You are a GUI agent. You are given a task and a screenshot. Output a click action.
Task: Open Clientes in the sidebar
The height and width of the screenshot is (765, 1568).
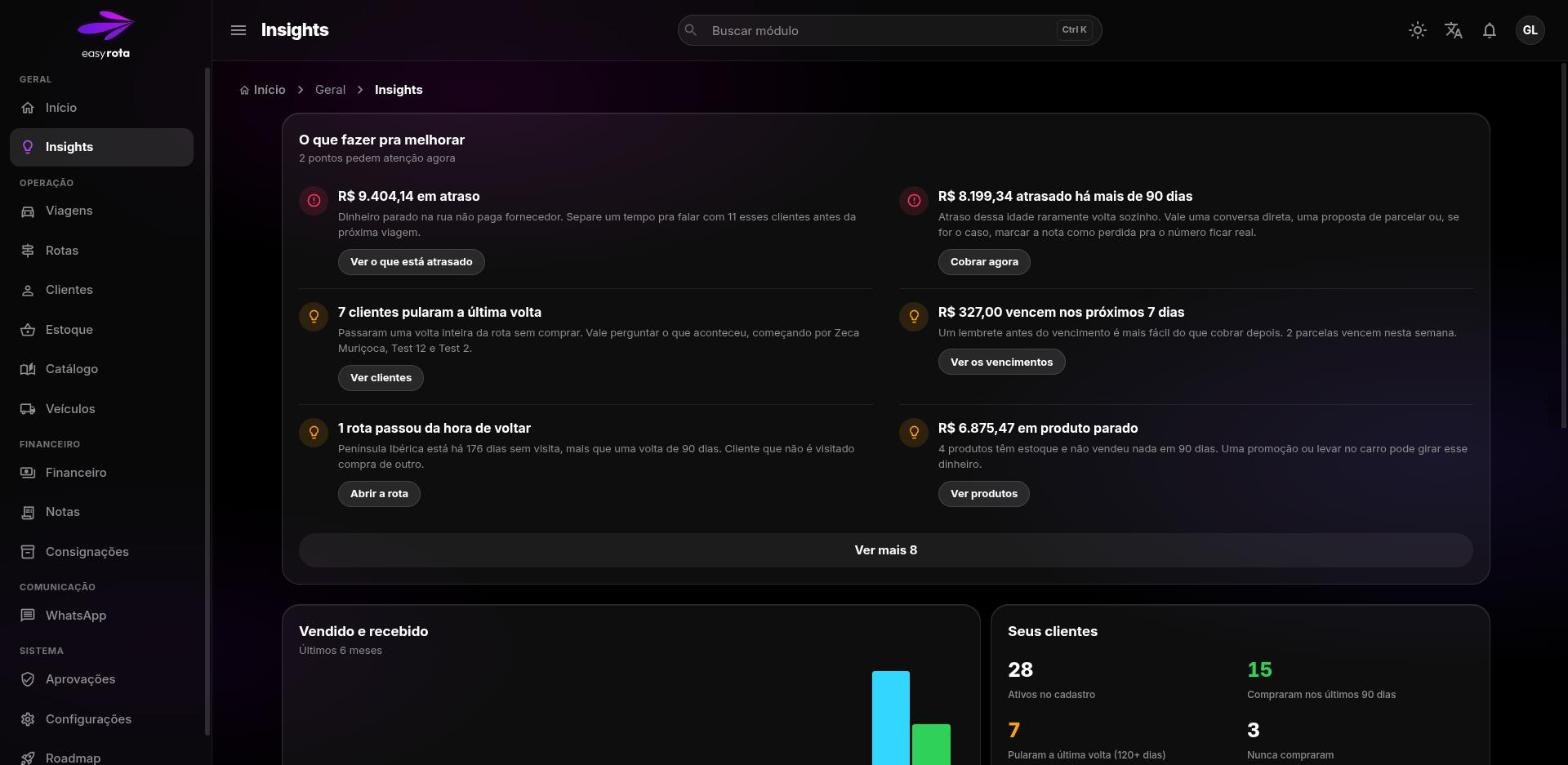point(101,290)
